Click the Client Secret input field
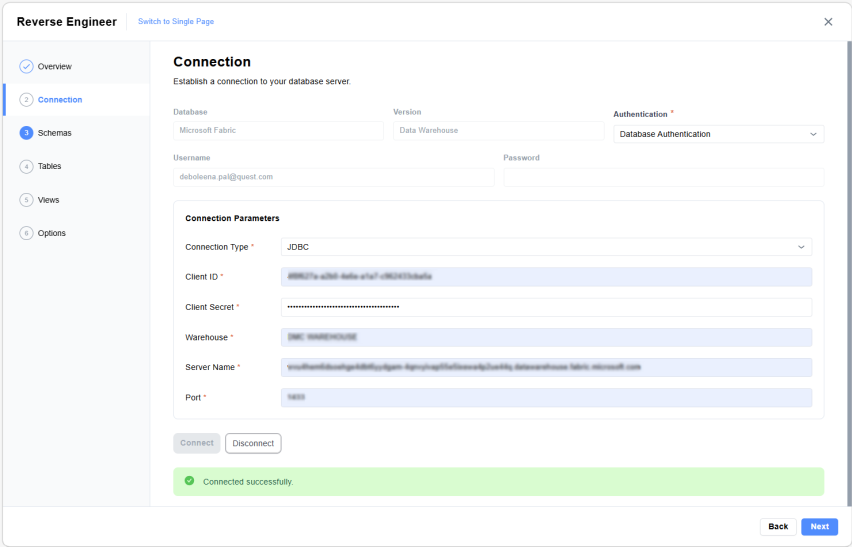Screen dimensions: 852x547 (x=546, y=307)
